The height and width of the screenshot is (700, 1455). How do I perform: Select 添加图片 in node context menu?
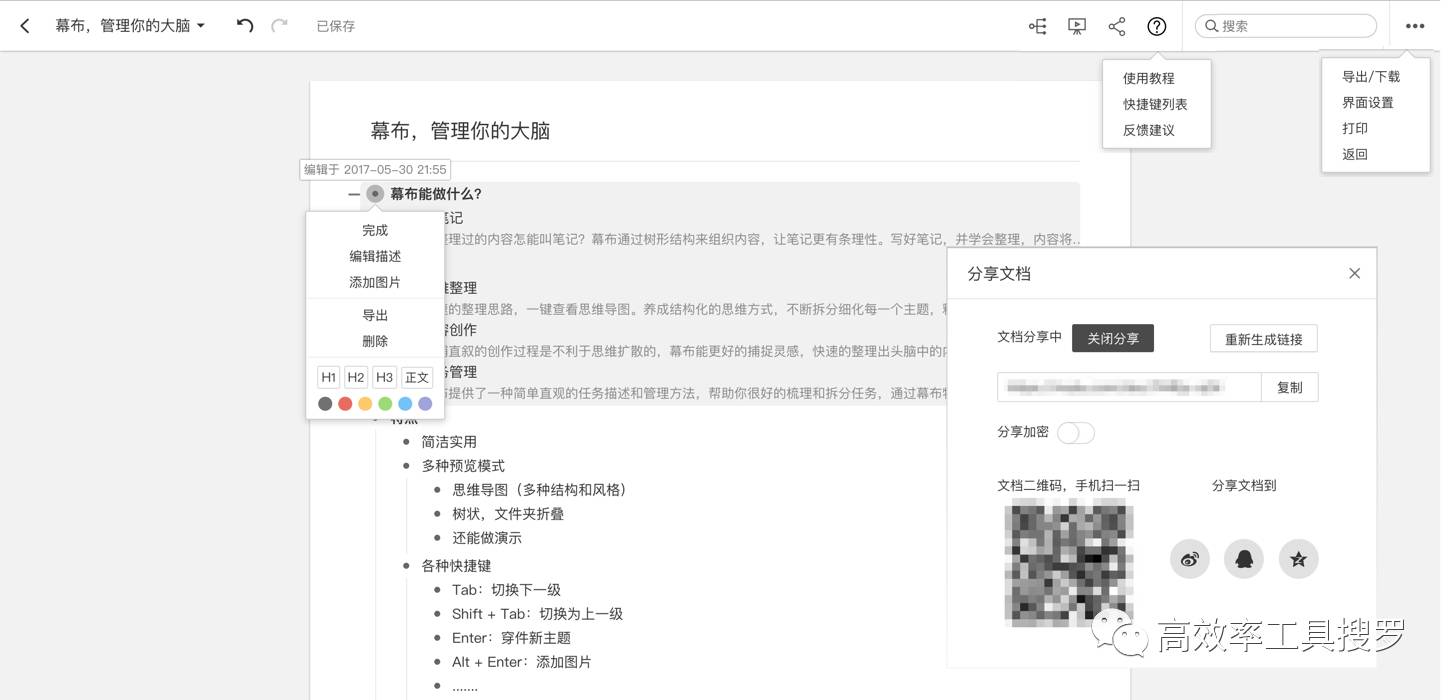click(x=375, y=282)
